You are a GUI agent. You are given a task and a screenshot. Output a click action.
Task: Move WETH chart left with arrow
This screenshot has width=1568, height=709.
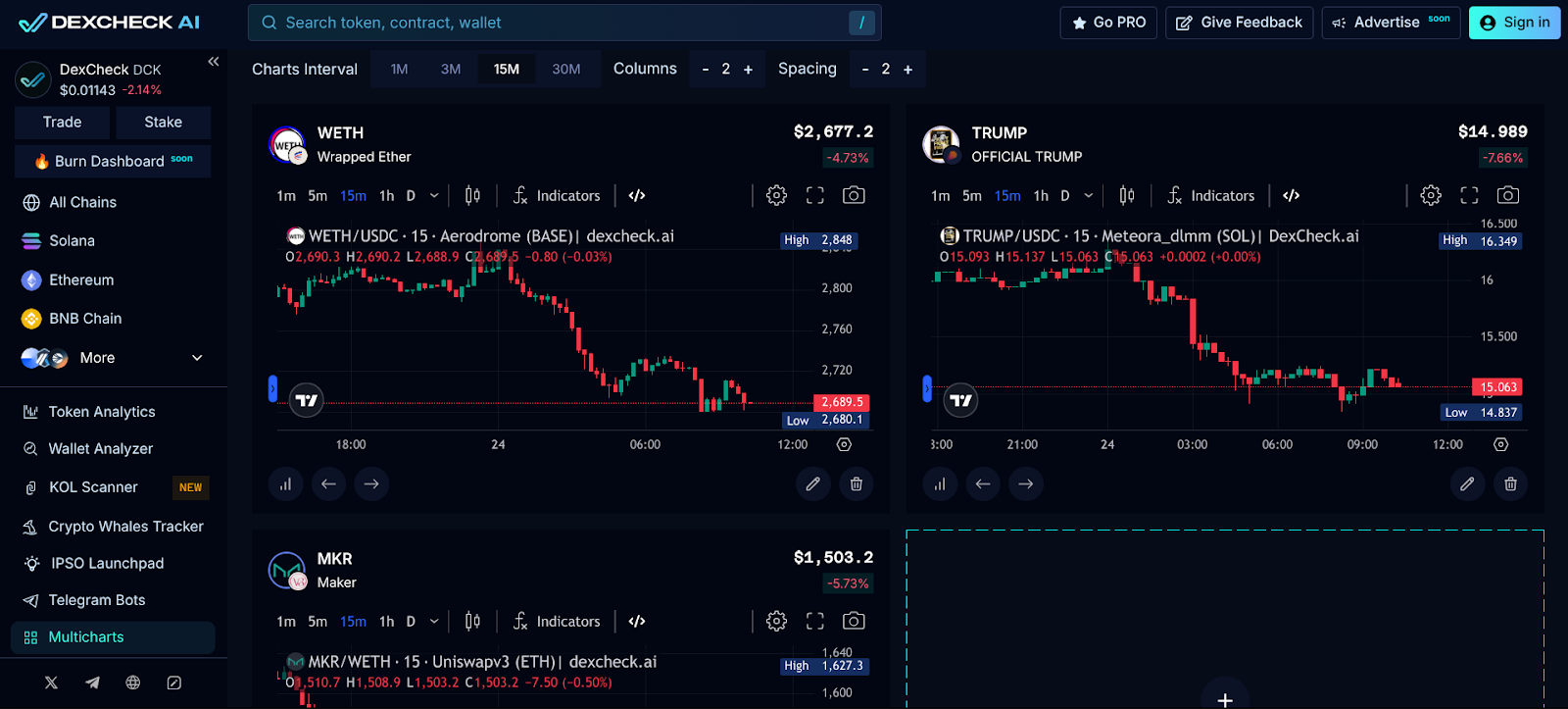click(328, 483)
